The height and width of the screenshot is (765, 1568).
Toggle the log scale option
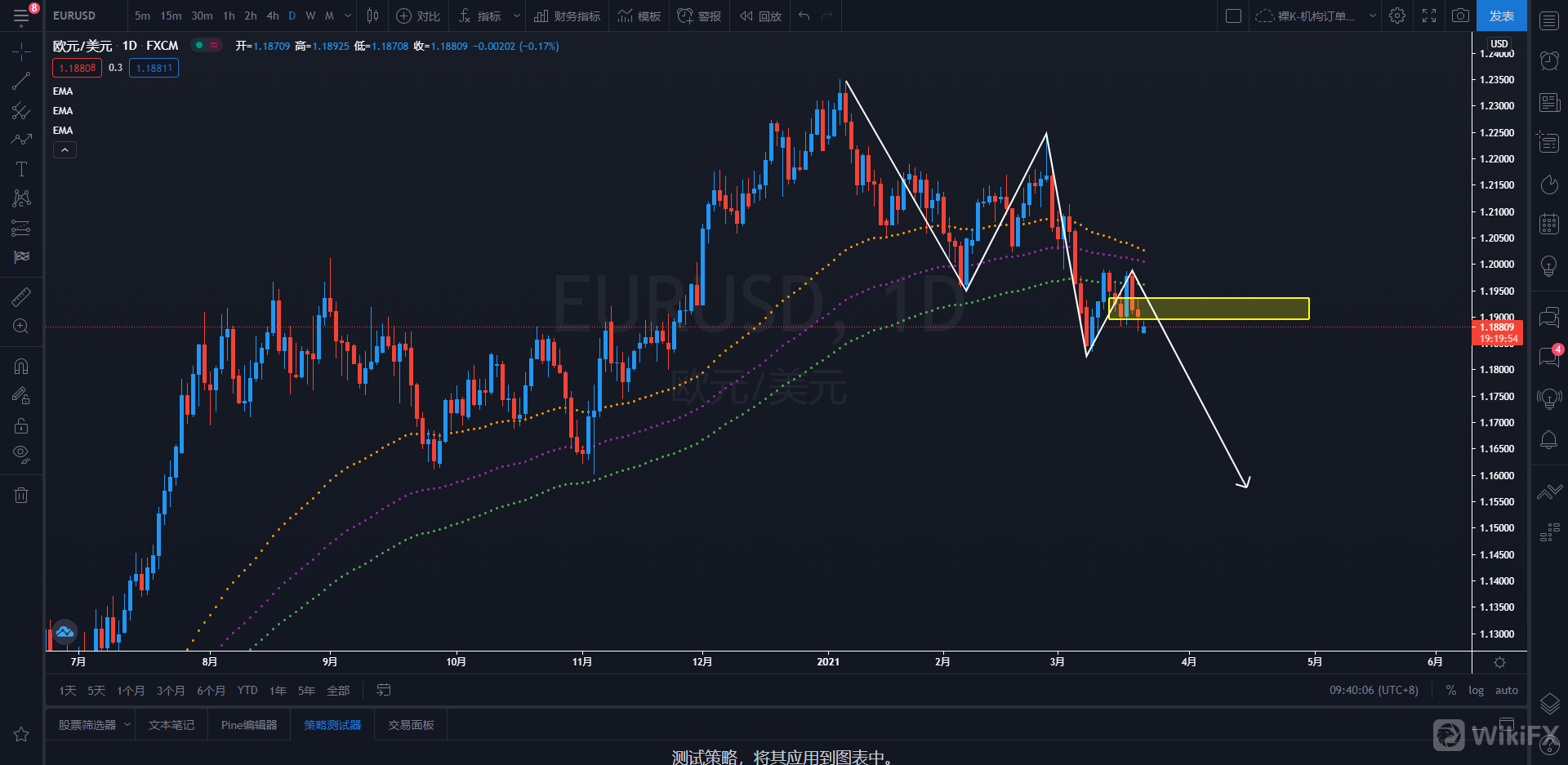1476,691
